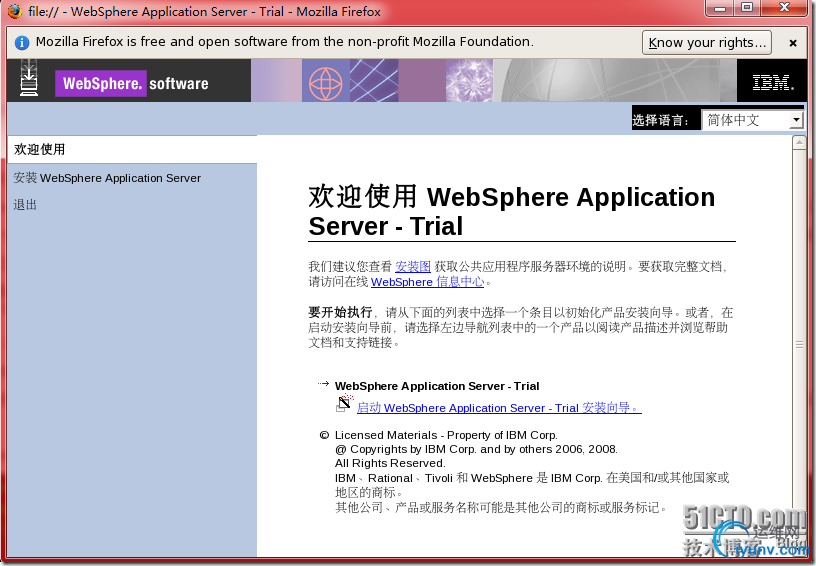This screenshot has width=816, height=566.
Task: Click the vertical scrollbar thumb grip
Action: (x=799, y=344)
